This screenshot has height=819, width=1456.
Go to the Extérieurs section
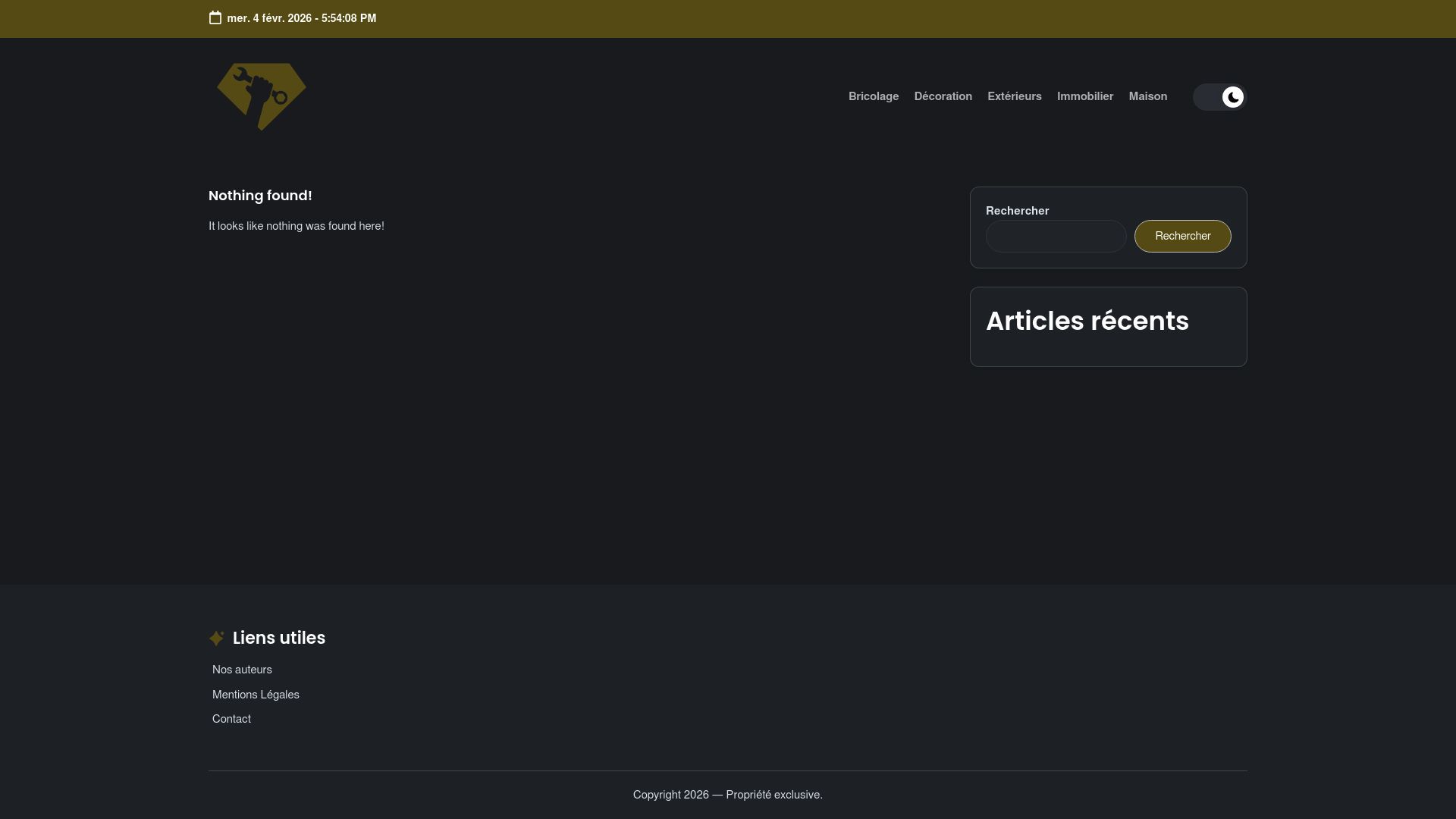click(x=1015, y=96)
